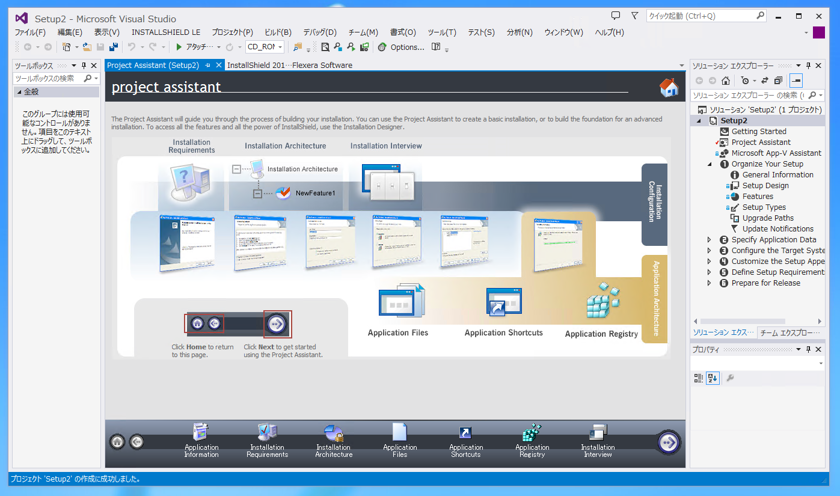Toggle auto-hide pin on Solution Explorer panel
840x496 pixels.
(x=808, y=65)
